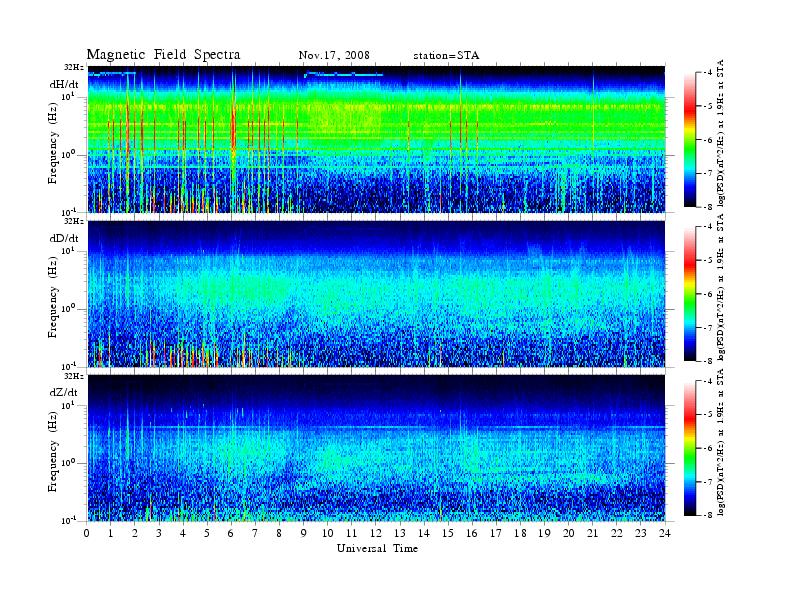Screen dimensions: 792x612
Task: Select the "dD/dt" panel label
Action: 64,238
